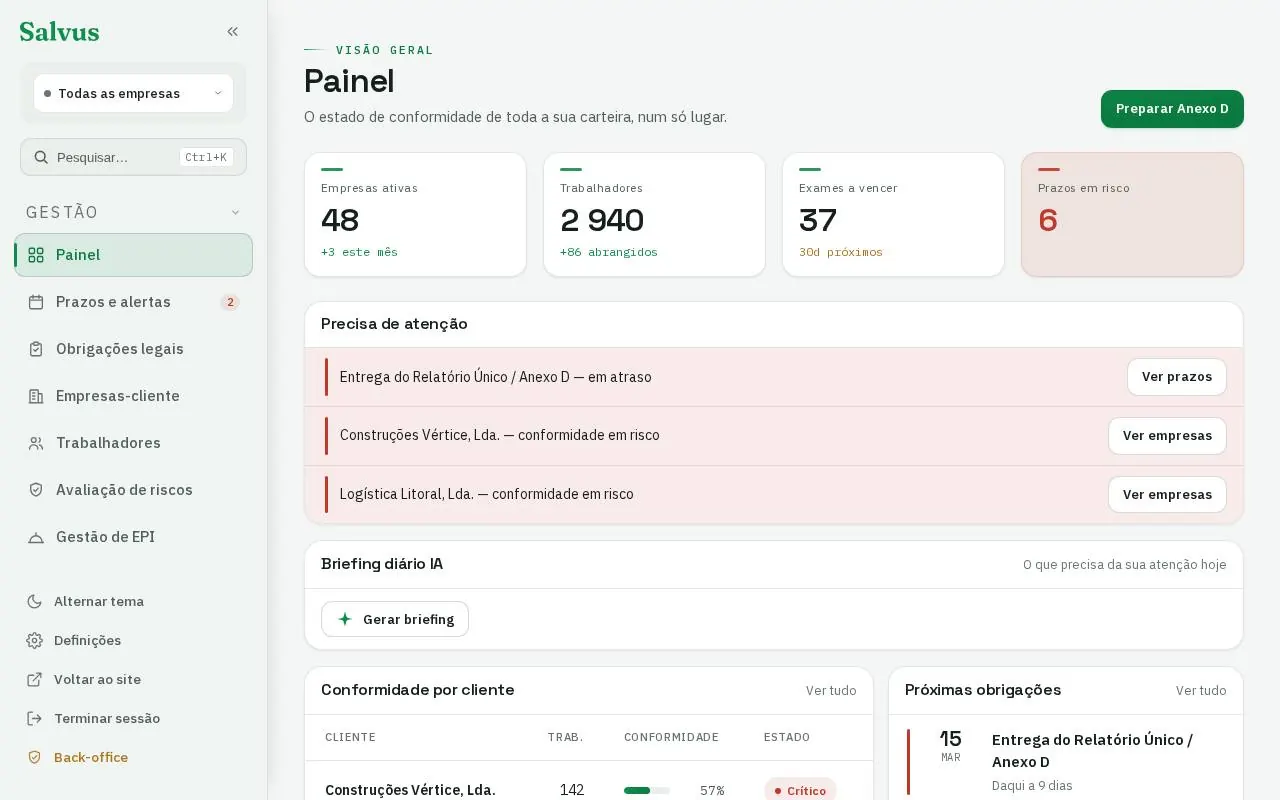Open Todas as empresas dropdown
The width and height of the screenshot is (1280, 800).
coord(133,93)
